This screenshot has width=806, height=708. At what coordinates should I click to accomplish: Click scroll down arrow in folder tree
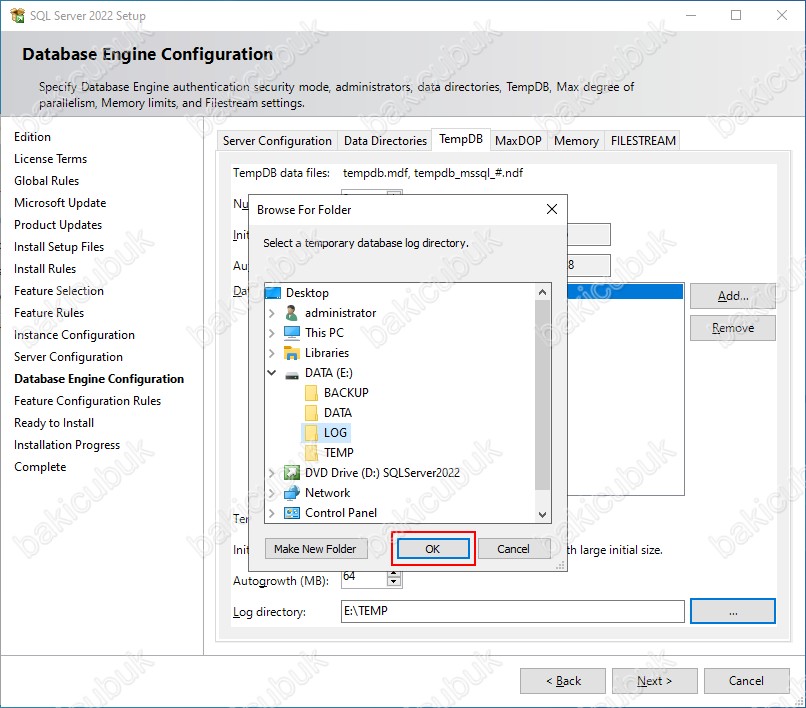coord(542,514)
